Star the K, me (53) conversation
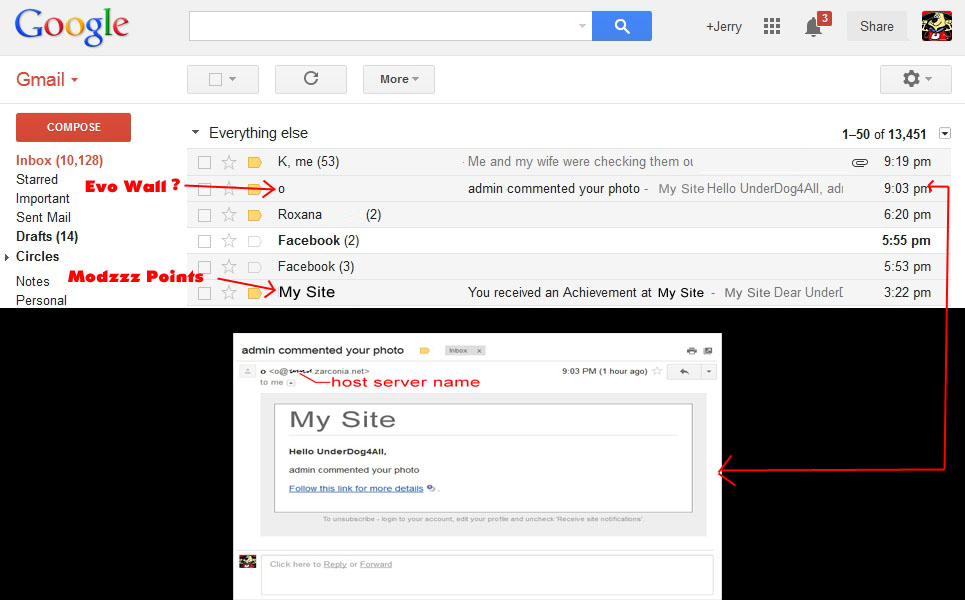 coord(229,162)
